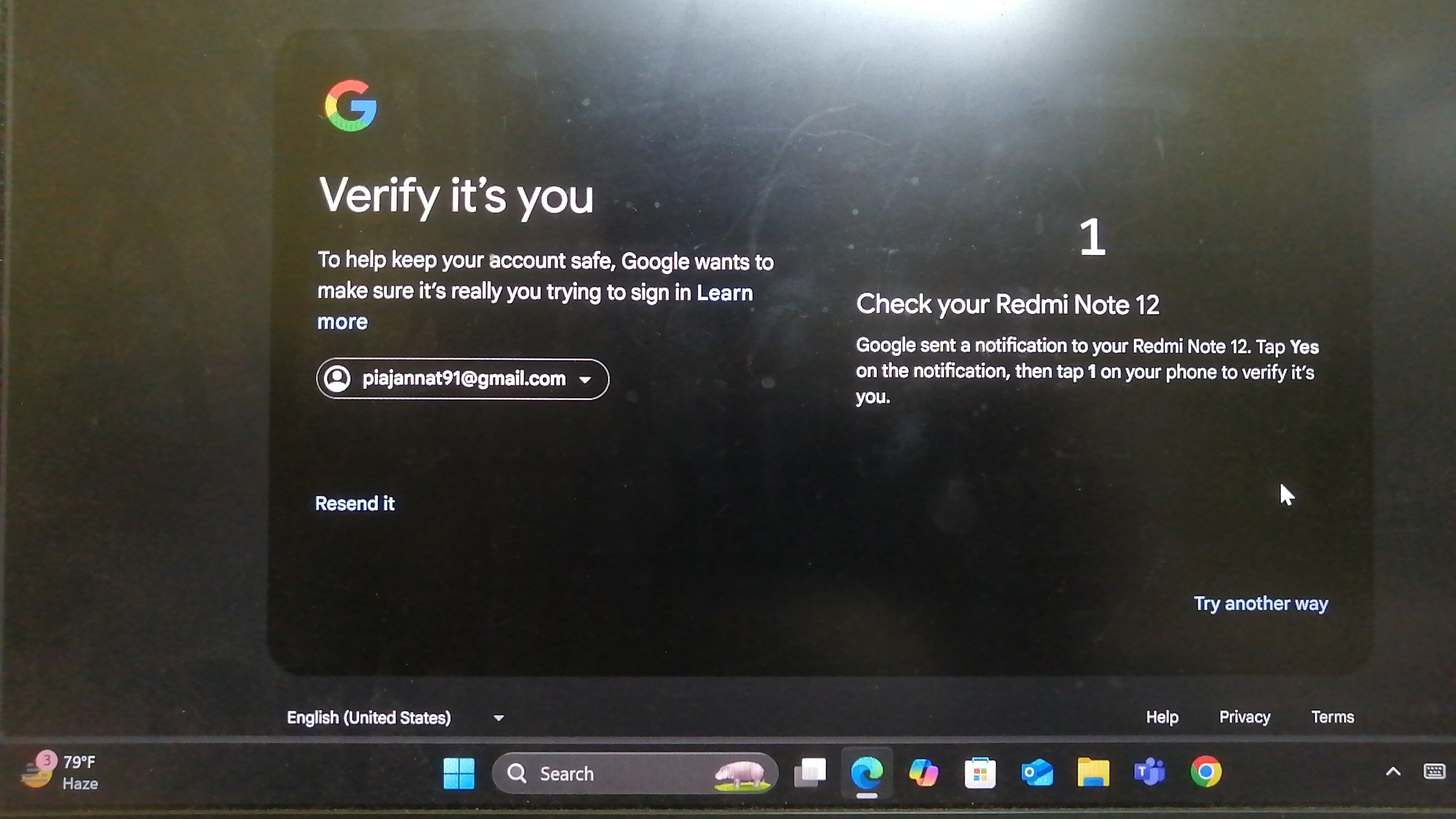Click the Check your Redmi Note 12 heading
This screenshot has height=819, width=1456.
[1007, 305]
